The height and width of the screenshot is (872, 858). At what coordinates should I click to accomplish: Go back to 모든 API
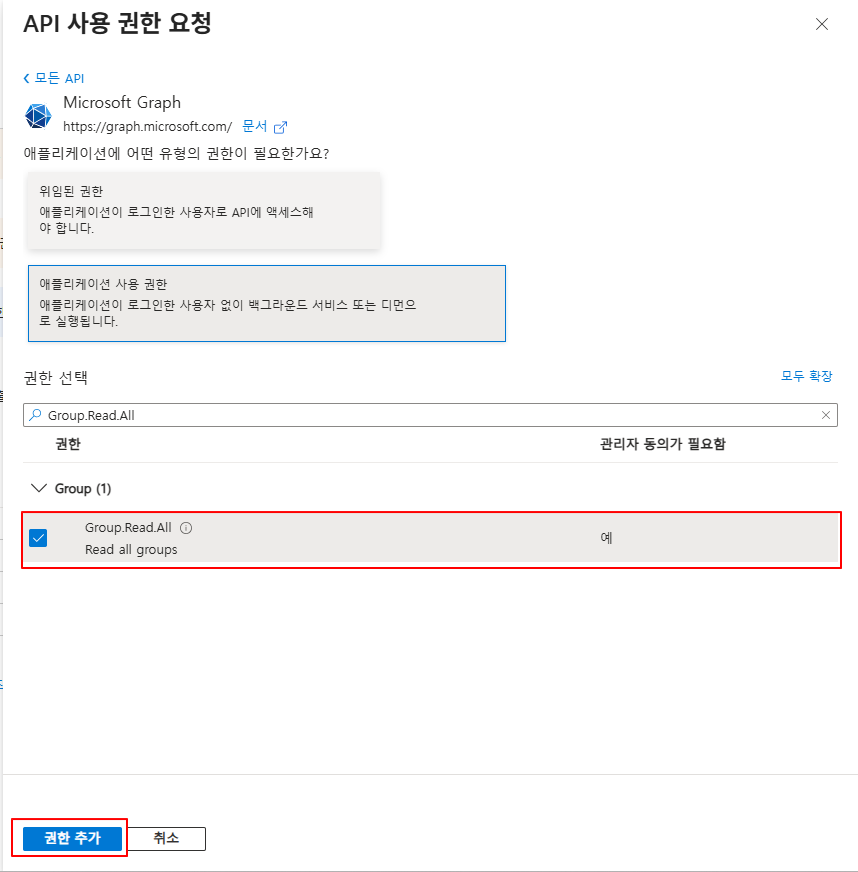click(54, 78)
